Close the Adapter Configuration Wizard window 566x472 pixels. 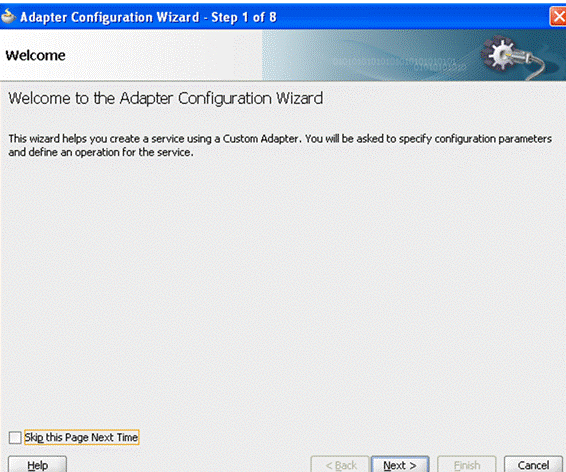pyautogui.click(x=558, y=17)
